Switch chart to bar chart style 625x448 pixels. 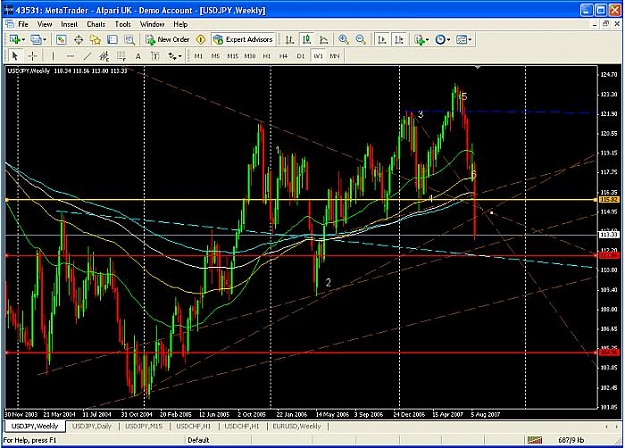pos(290,39)
